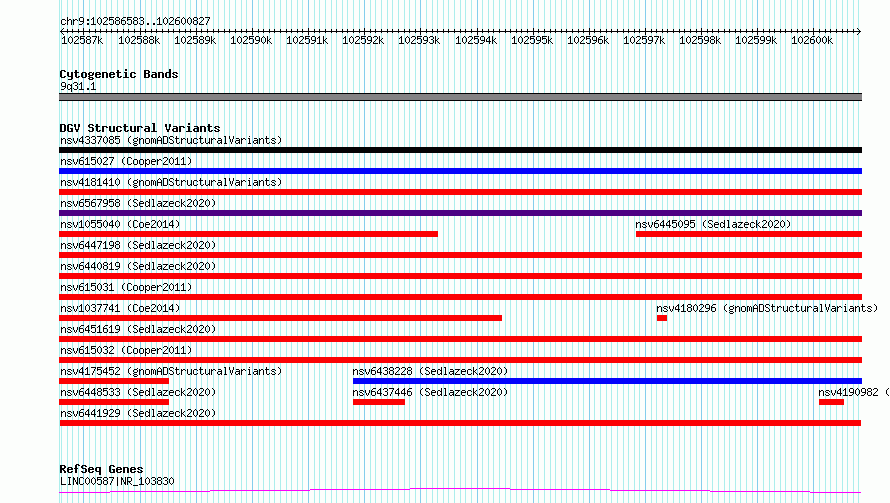Click the red nsv6441929 variant bar
Image resolution: width=890 pixels, height=503 pixels.
click(x=460, y=423)
